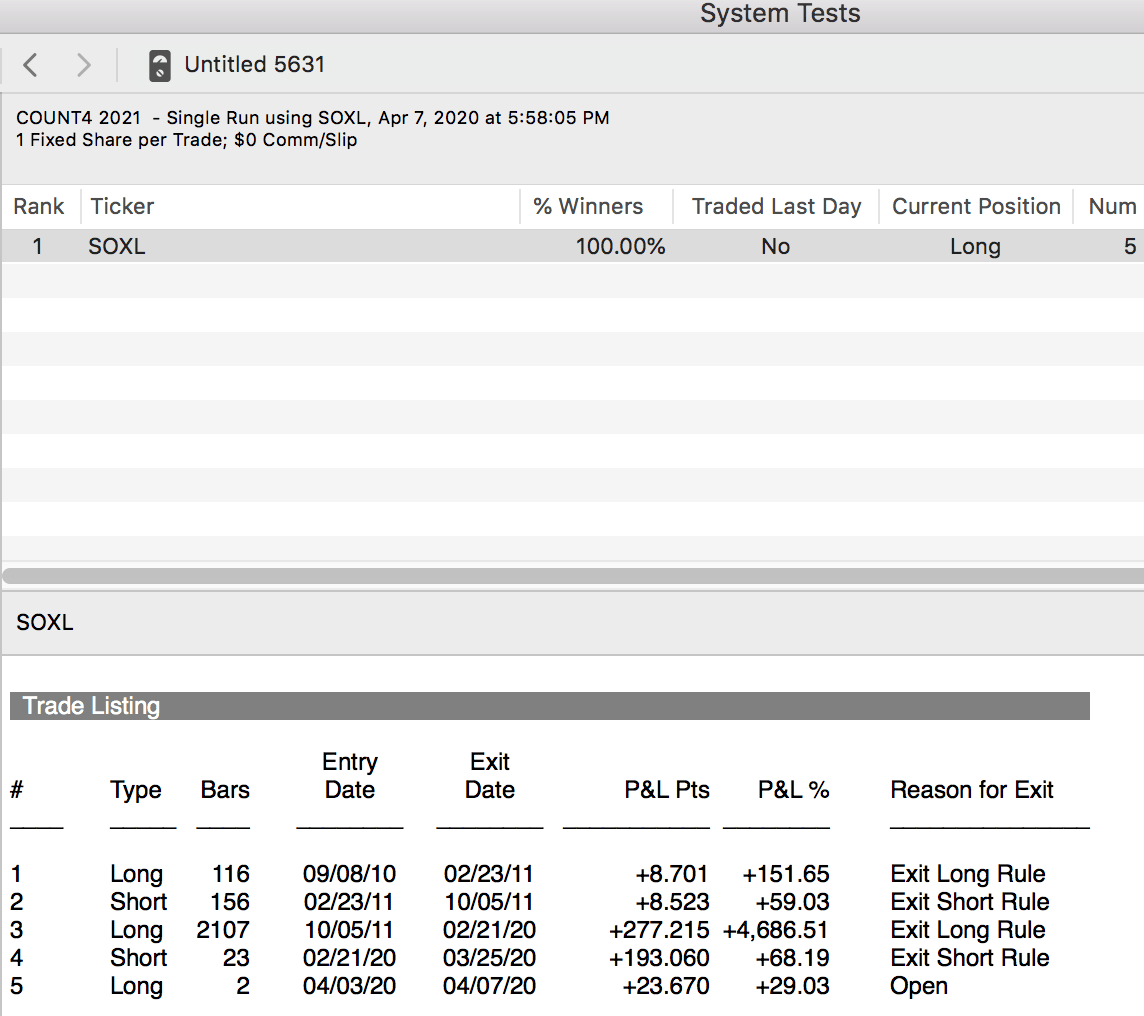
Task: Click the Traded Last Day column header
Action: click(x=776, y=207)
